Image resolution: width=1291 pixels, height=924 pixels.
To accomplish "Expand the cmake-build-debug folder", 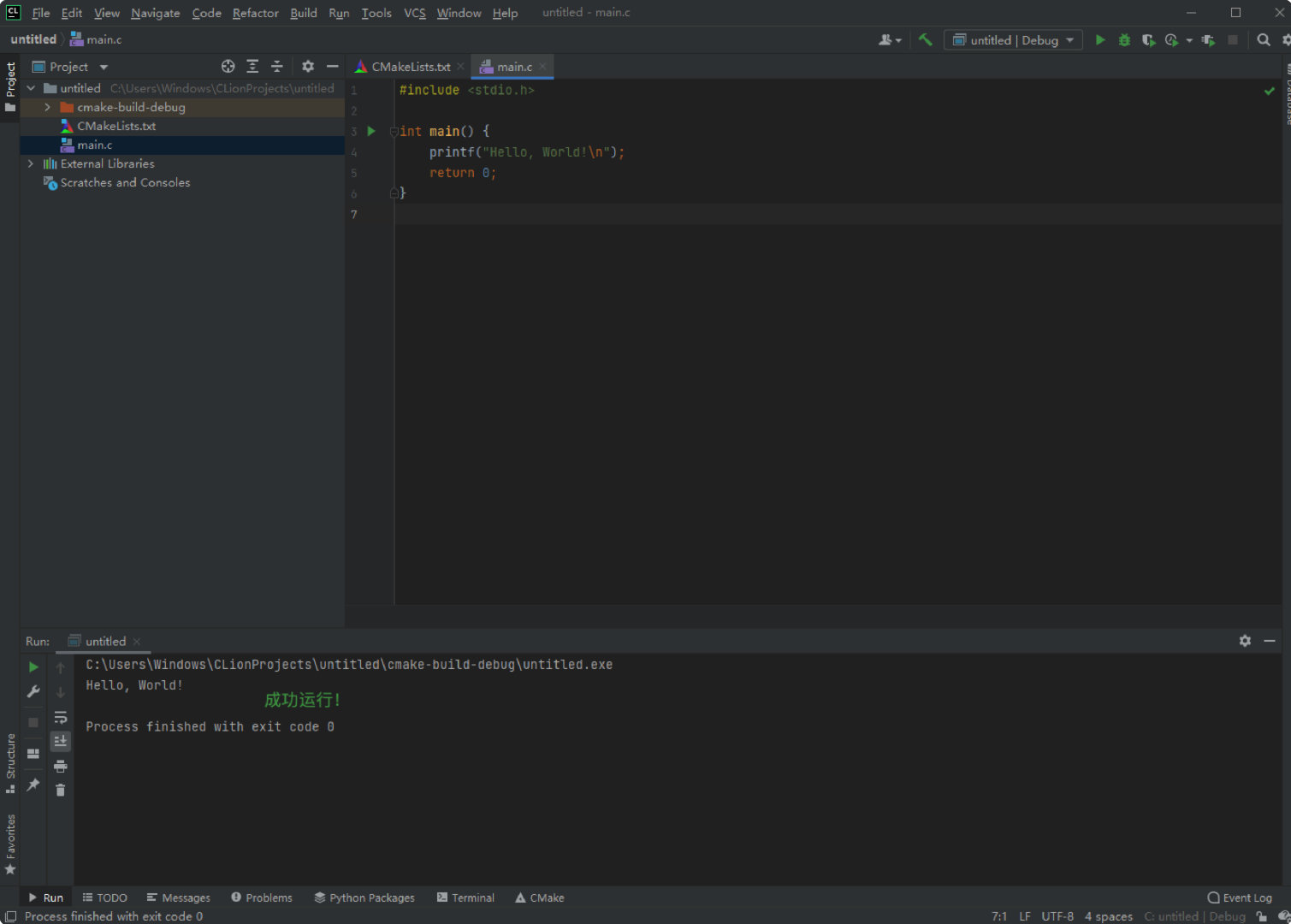I will (48, 107).
